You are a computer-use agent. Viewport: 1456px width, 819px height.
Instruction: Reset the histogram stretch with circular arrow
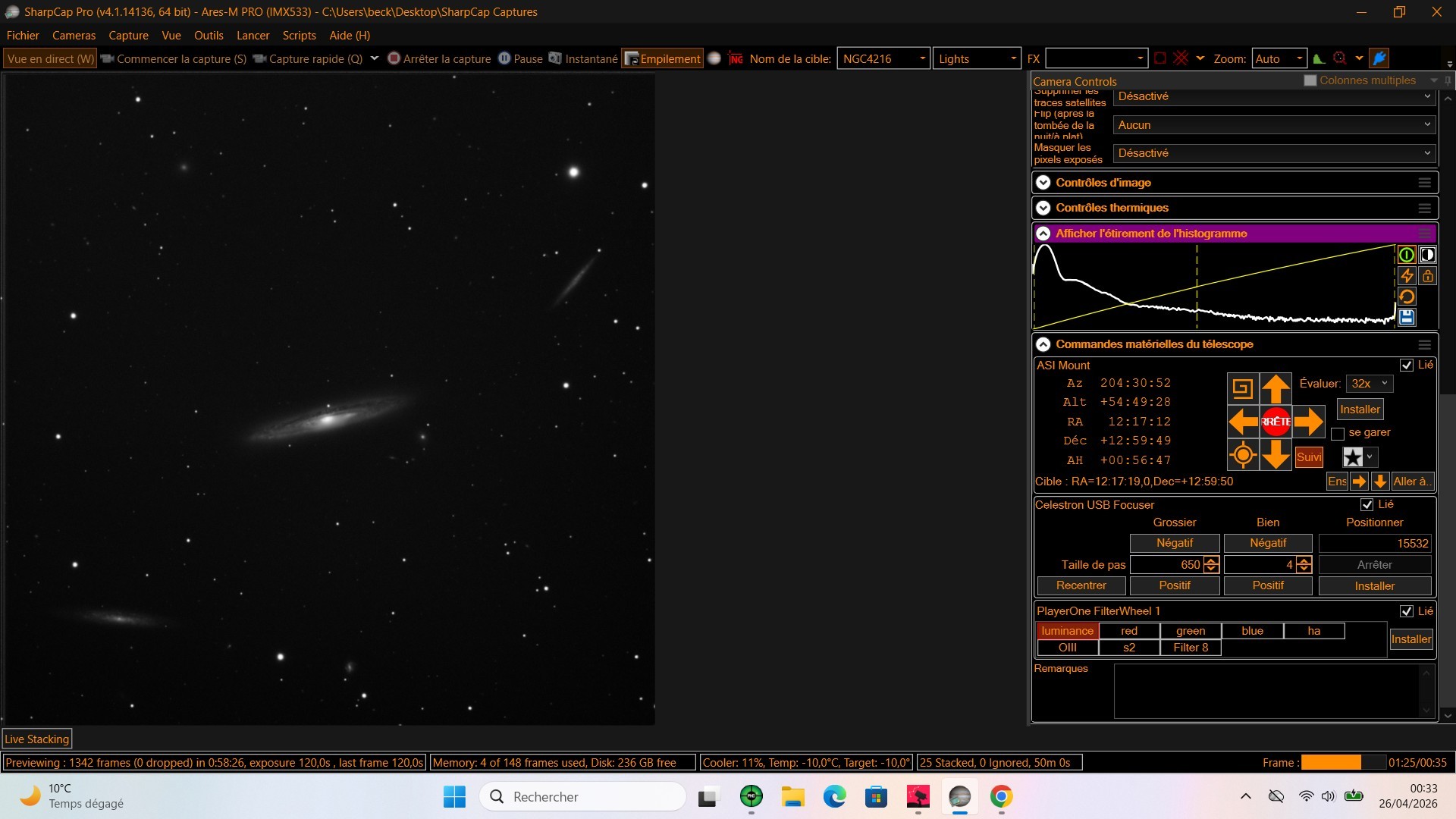pos(1407,297)
